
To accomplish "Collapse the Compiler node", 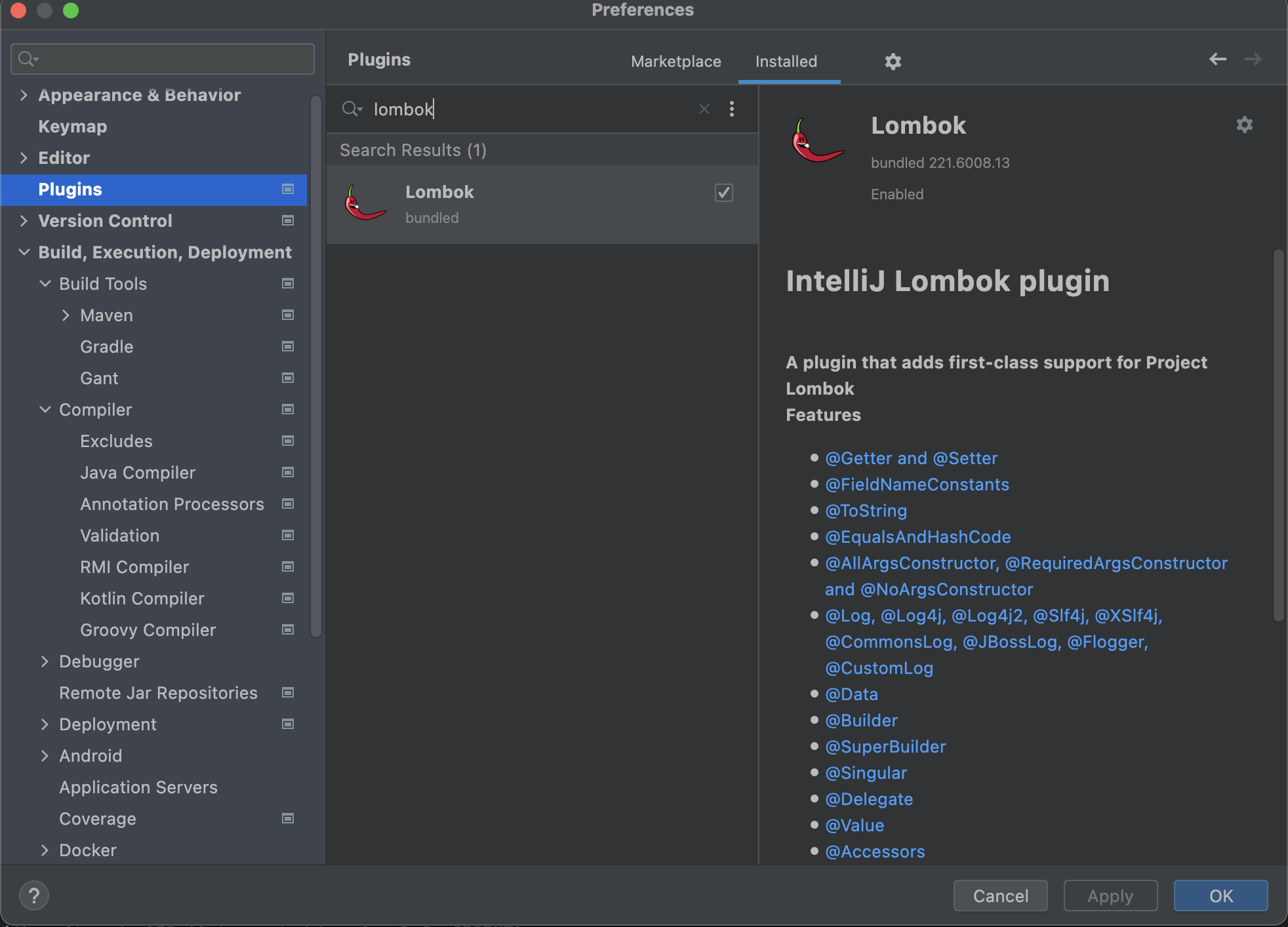I will tap(45, 410).
